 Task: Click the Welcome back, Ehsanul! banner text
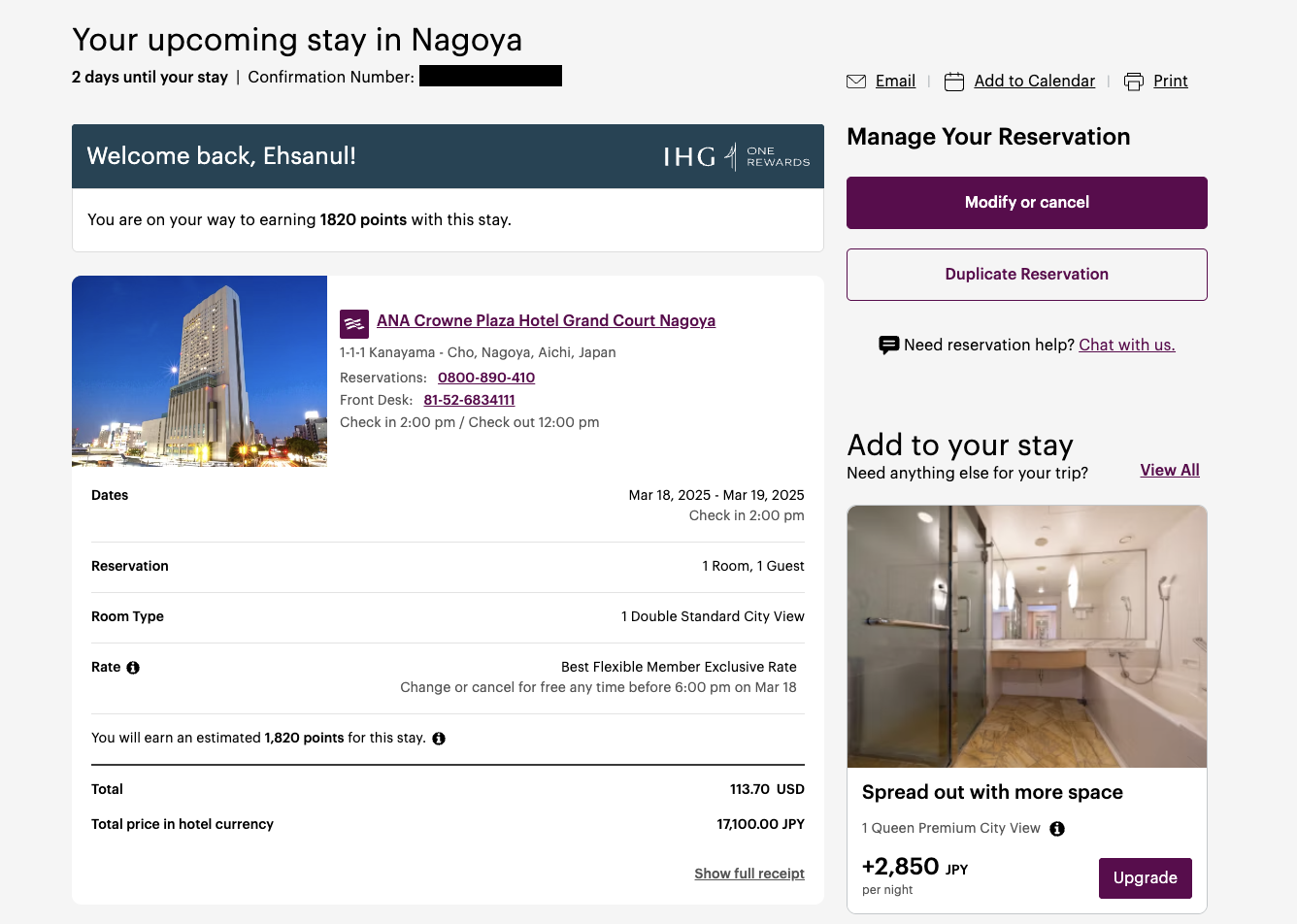tap(221, 156)
